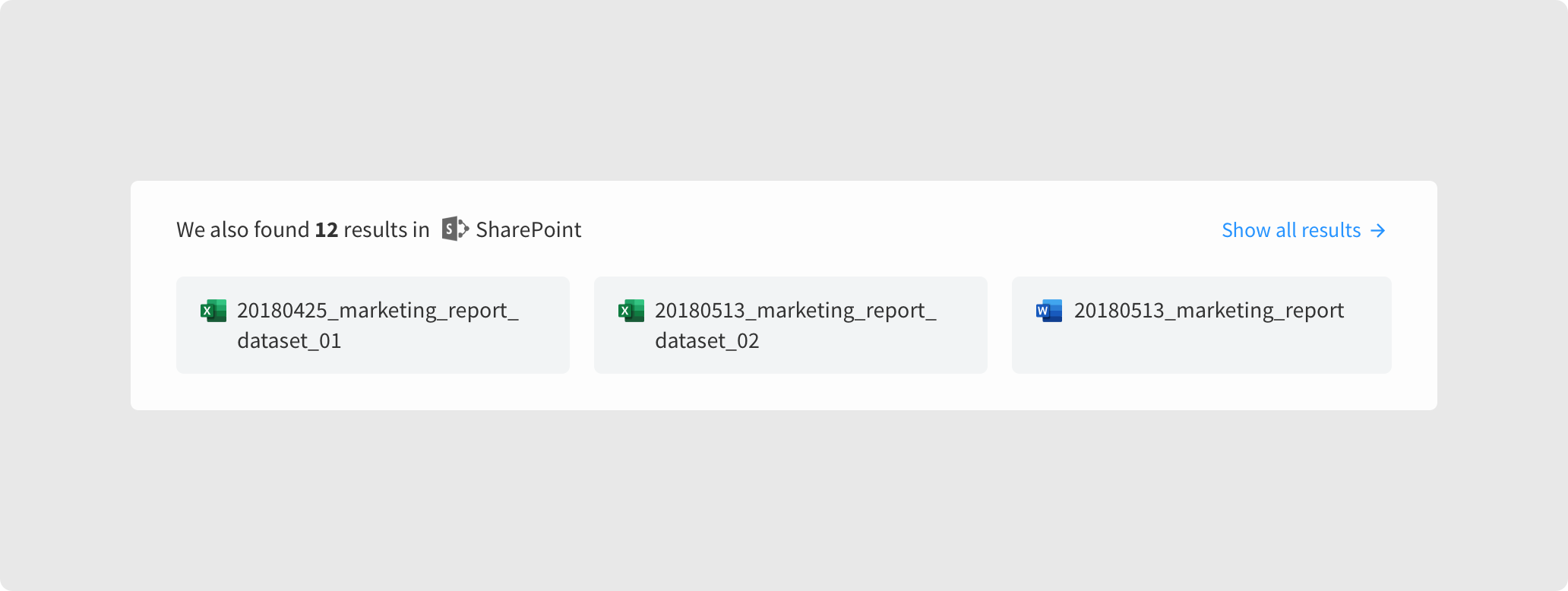1568x591 pixels.
Task: Click the Word icon beside 20180513_marketing_report
Action: pyautogui.click(x=1049, y=311)
